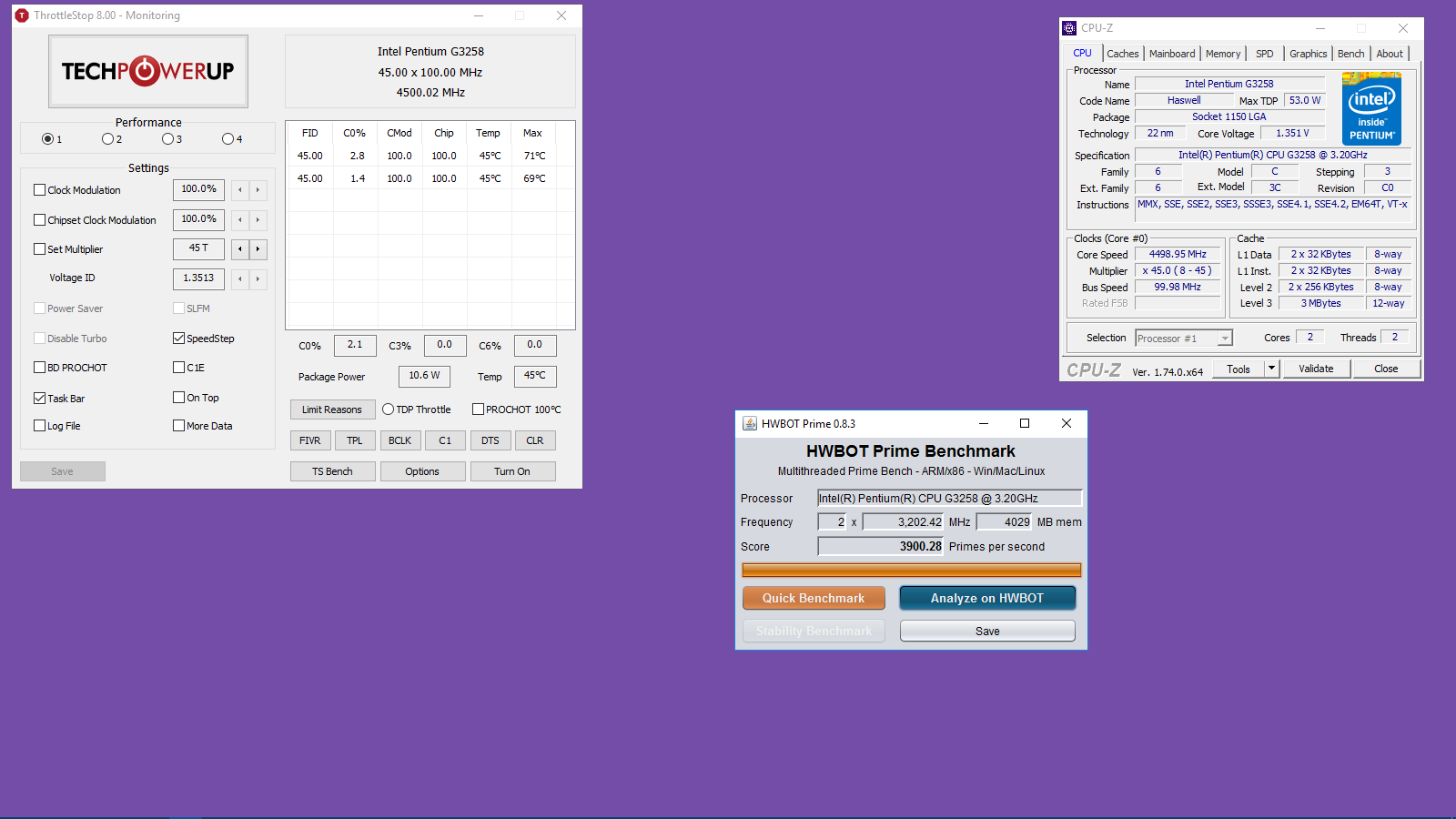
Task: Open the Graphics tab in CPU-Z
Action: 1309,54
